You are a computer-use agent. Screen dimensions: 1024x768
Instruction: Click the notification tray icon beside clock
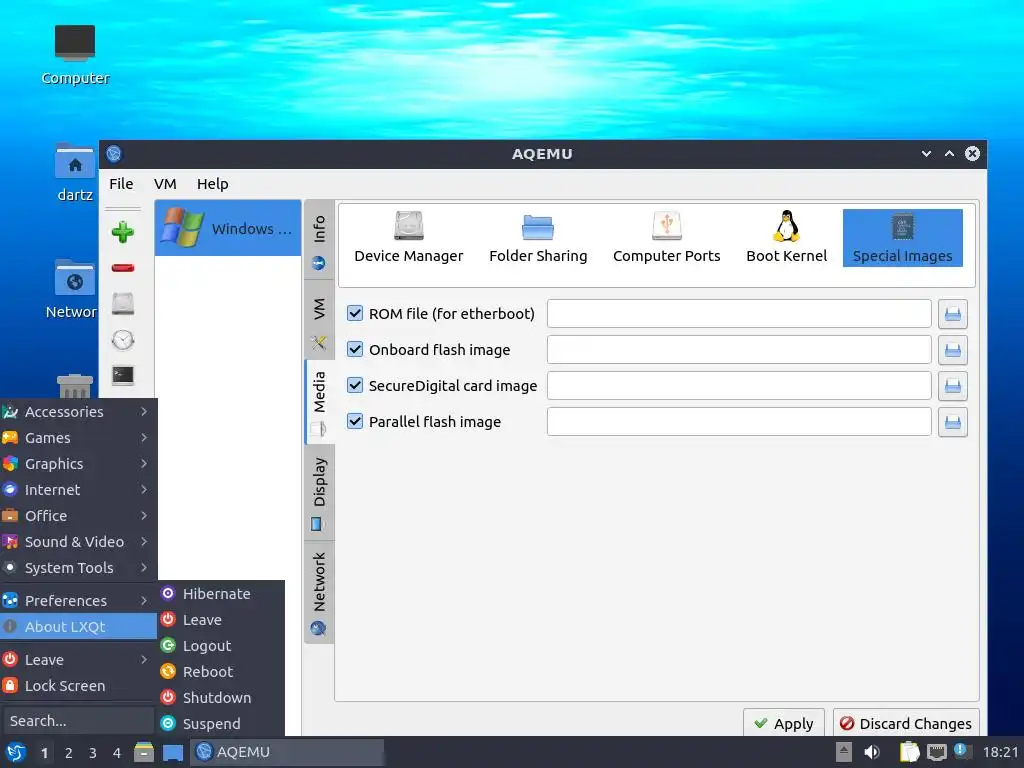(x=961, y=751)
